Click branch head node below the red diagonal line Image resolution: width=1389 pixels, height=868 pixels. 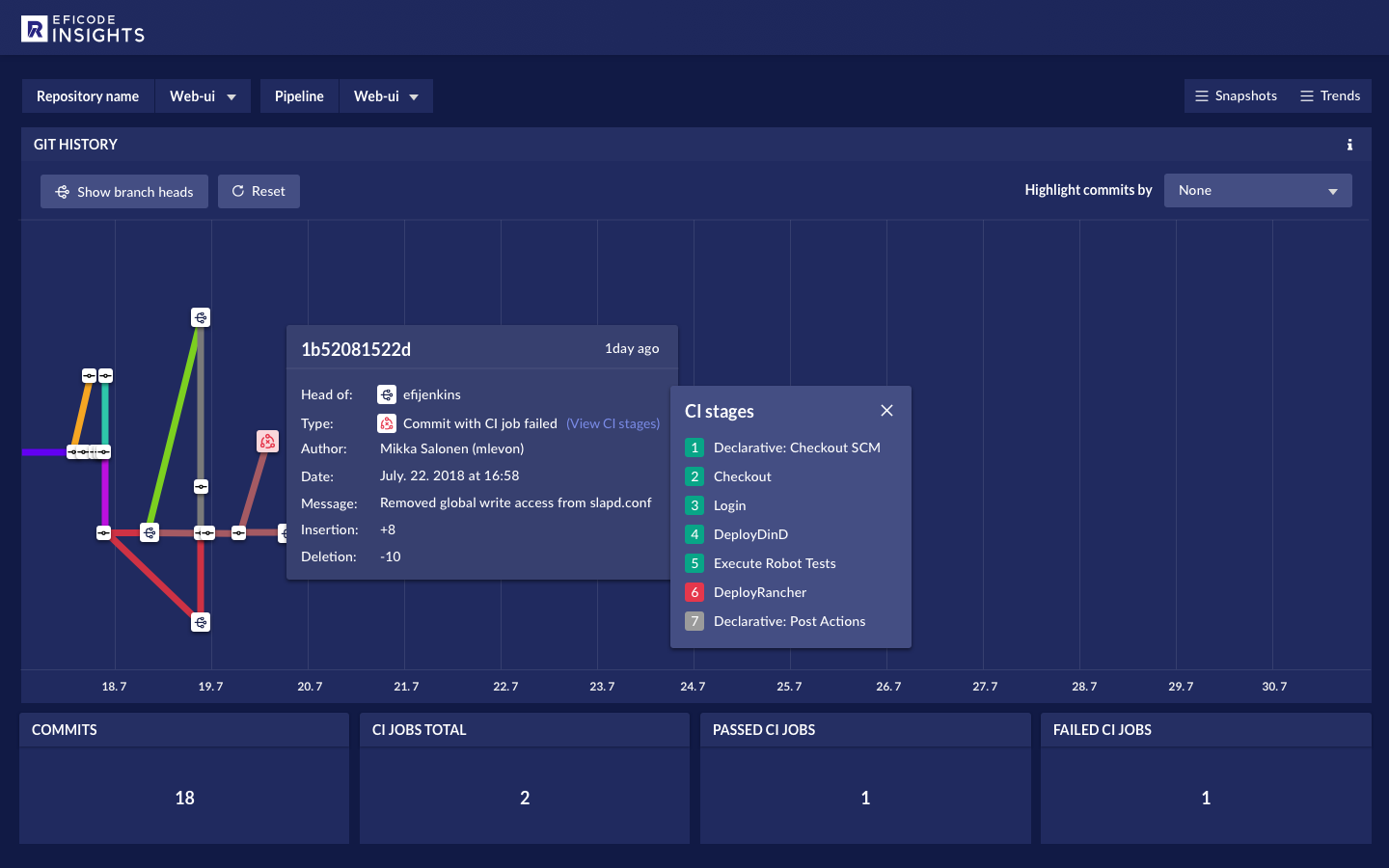201,622
